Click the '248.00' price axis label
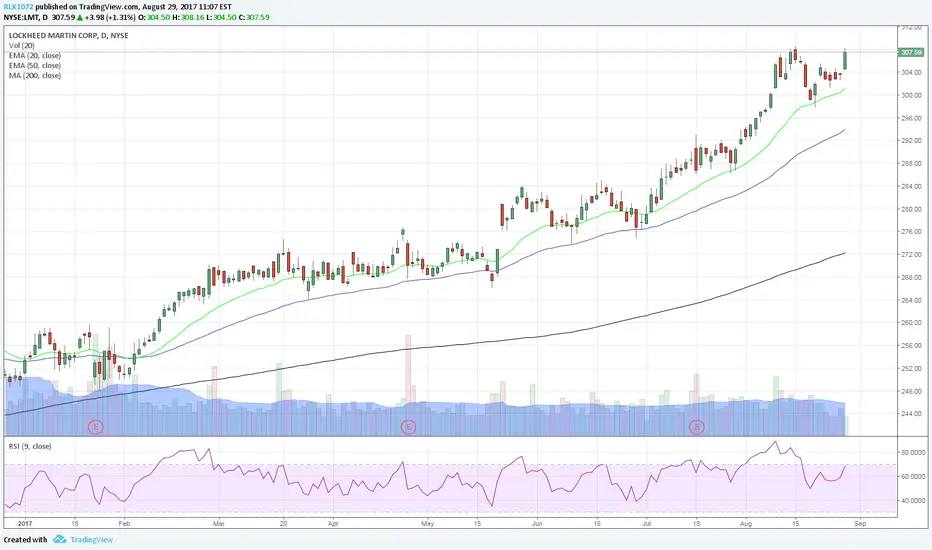This screenshot has height=550, width=932. (912, 391)
